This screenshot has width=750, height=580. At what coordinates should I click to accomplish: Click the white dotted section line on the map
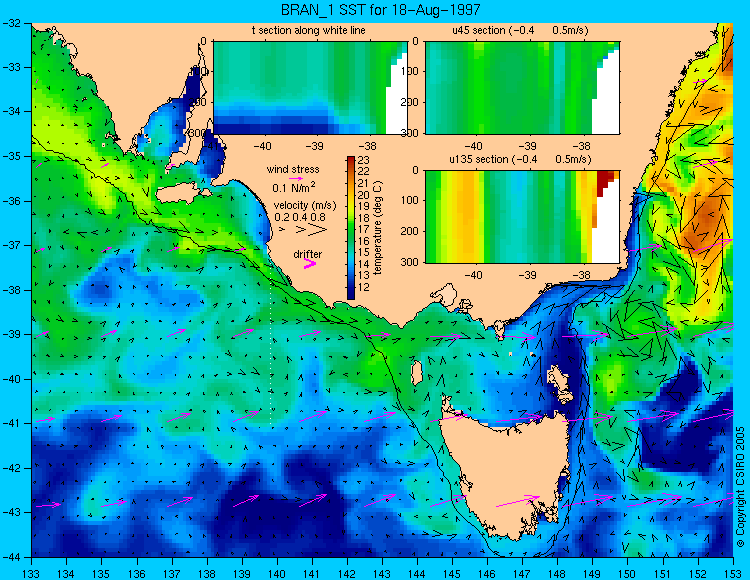271,344
